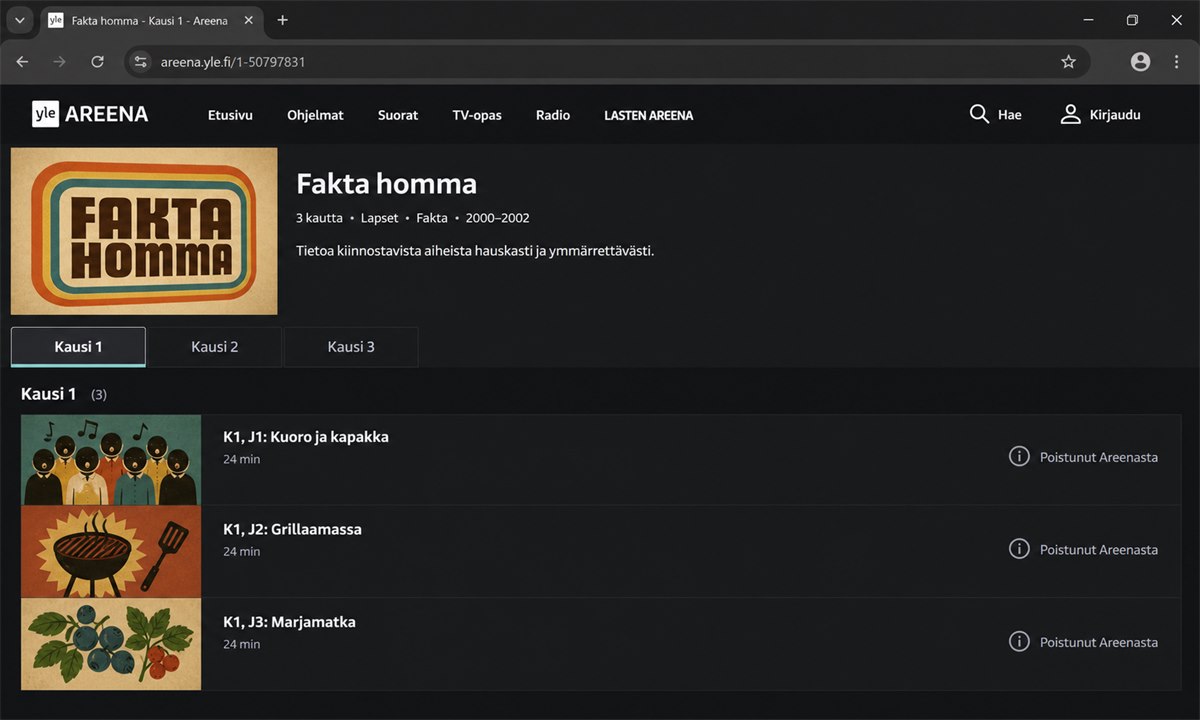Go to Lasten Areena
Image resolution: width=1200 pixels, height=720 pixels.
[x=648, y=115]
